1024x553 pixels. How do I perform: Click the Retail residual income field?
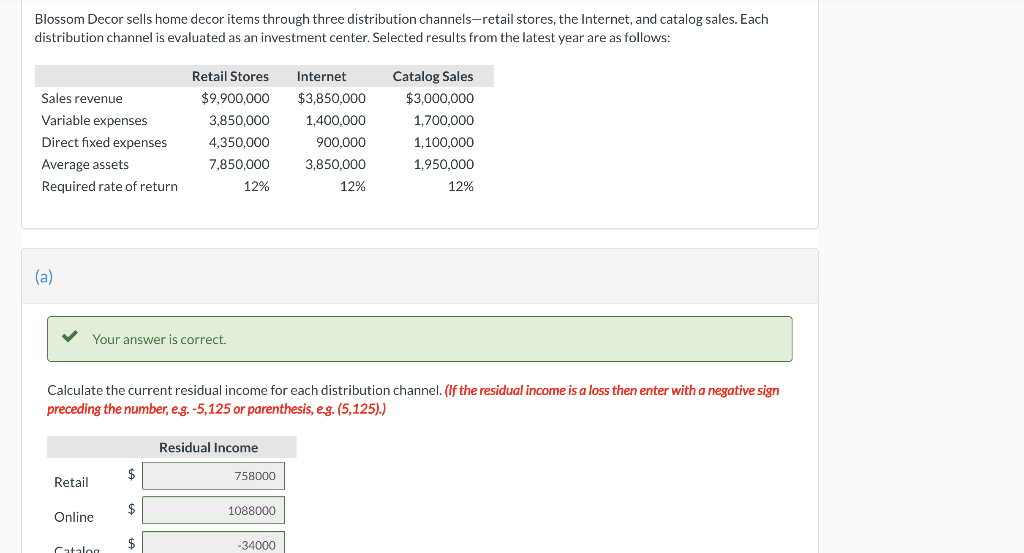pos(214,476)
